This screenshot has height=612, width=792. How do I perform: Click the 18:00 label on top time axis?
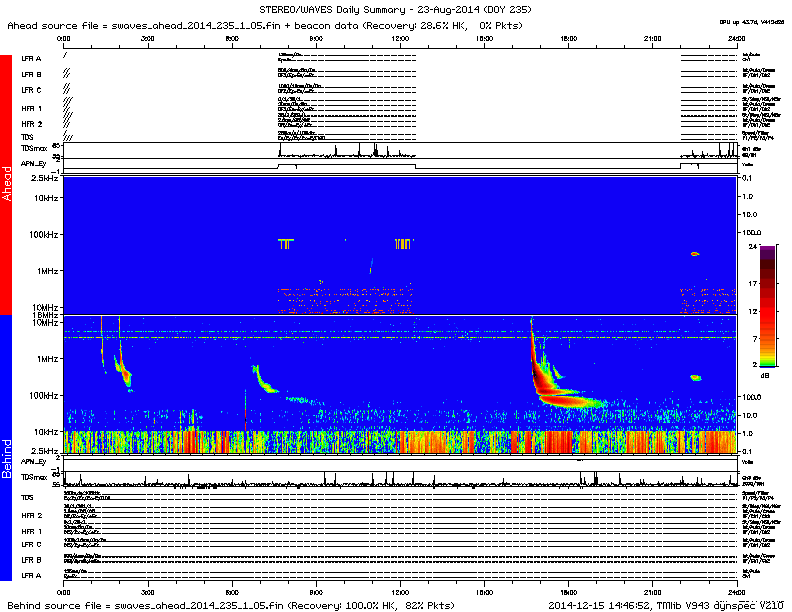click(568, 39)
